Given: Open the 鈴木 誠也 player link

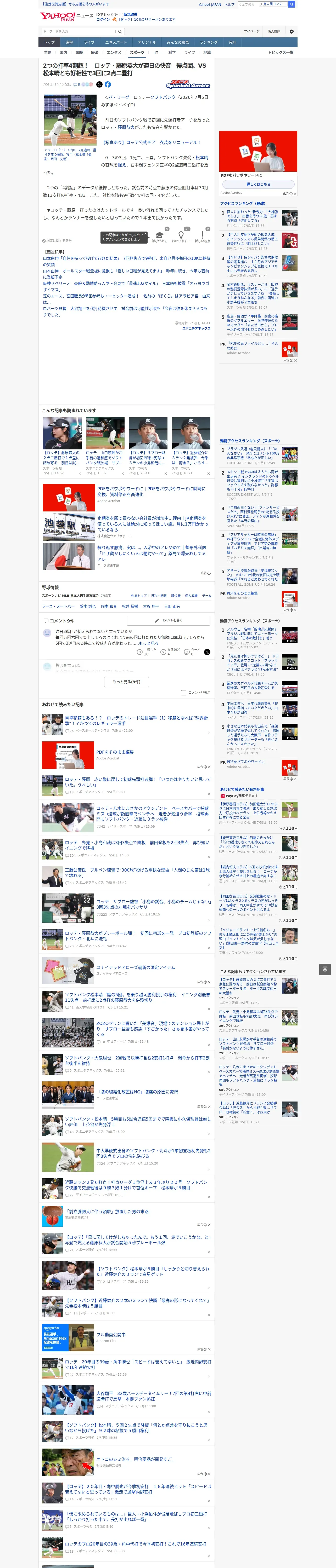Looking at the screenshot, I should click(88, 606).
